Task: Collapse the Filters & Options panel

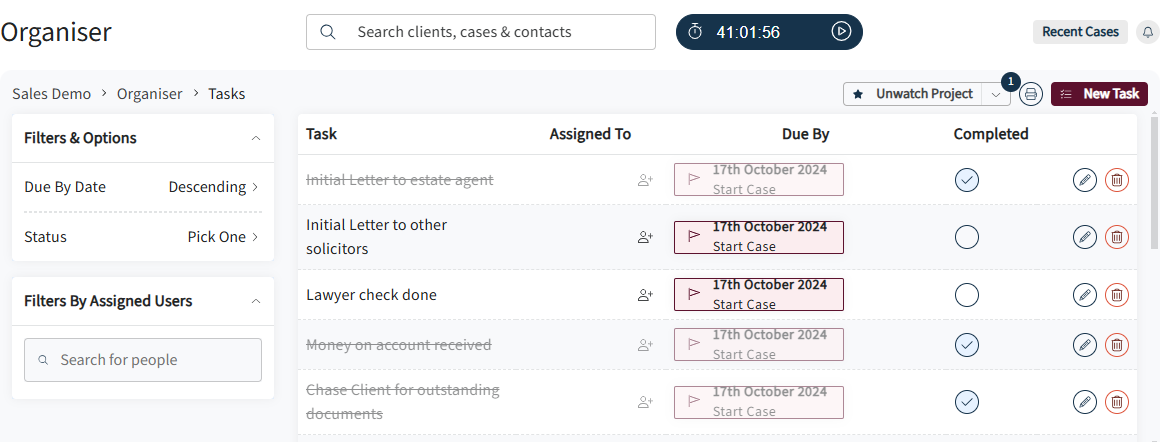Action: coord(256,138)
